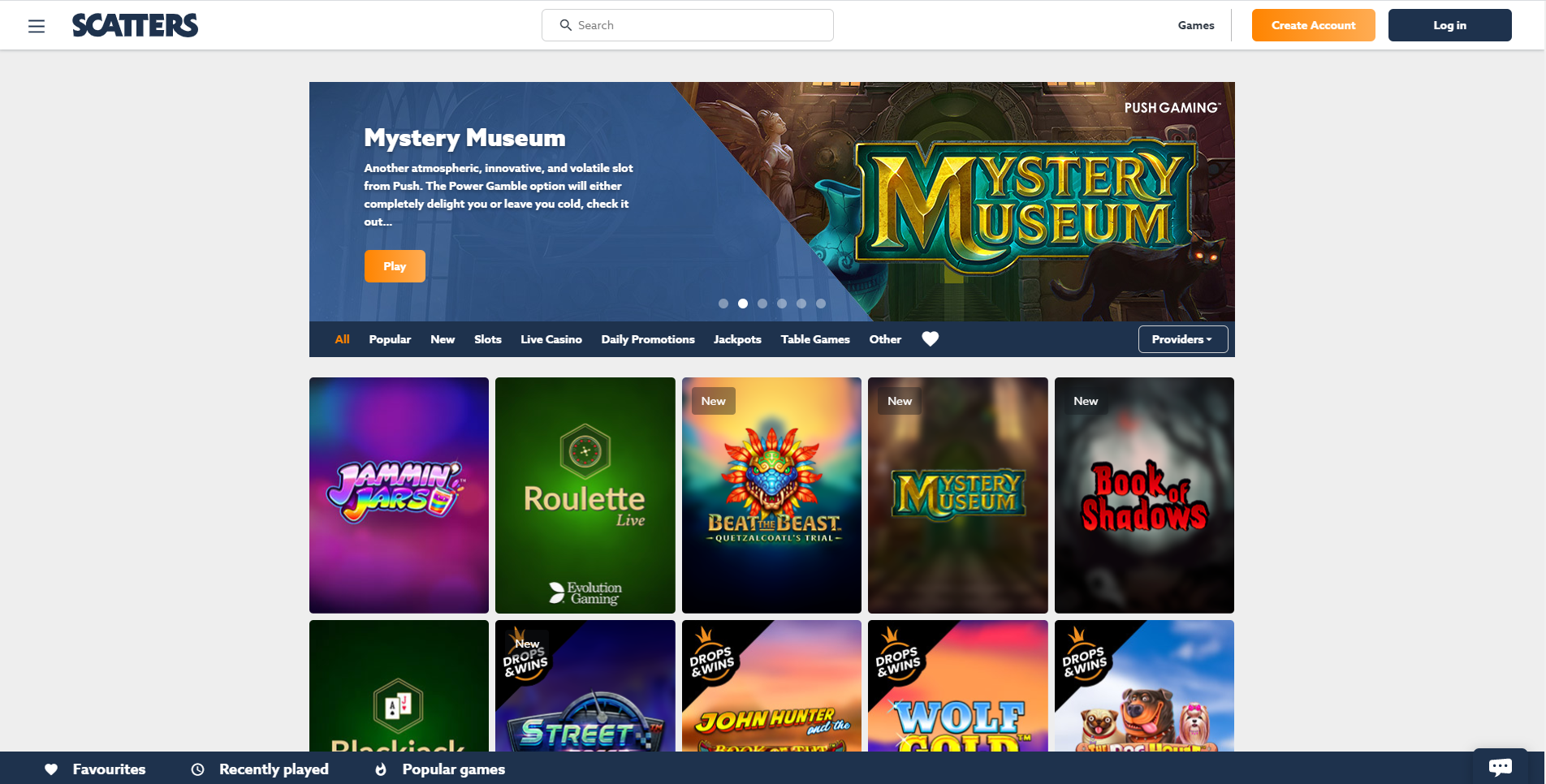Open the Book of Shadows game thumbnail

[1144, 495]
